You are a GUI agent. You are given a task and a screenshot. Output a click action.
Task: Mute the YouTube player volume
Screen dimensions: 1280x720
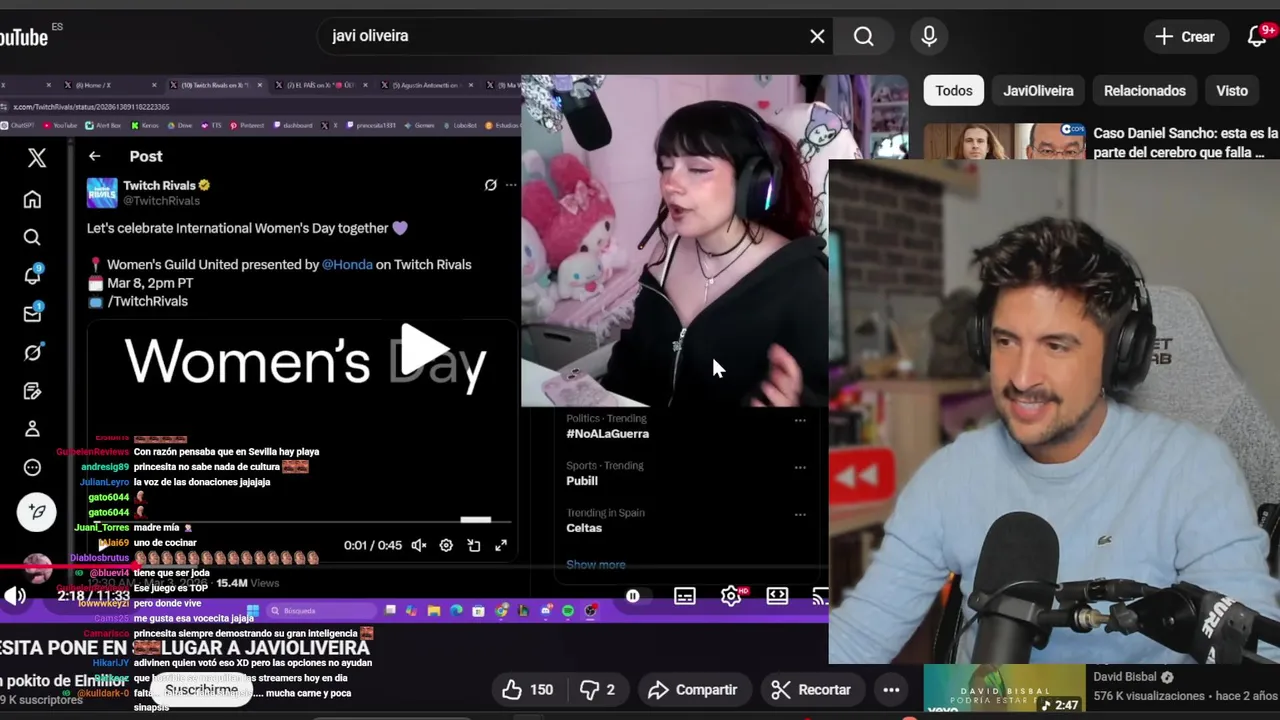point(15,596)
